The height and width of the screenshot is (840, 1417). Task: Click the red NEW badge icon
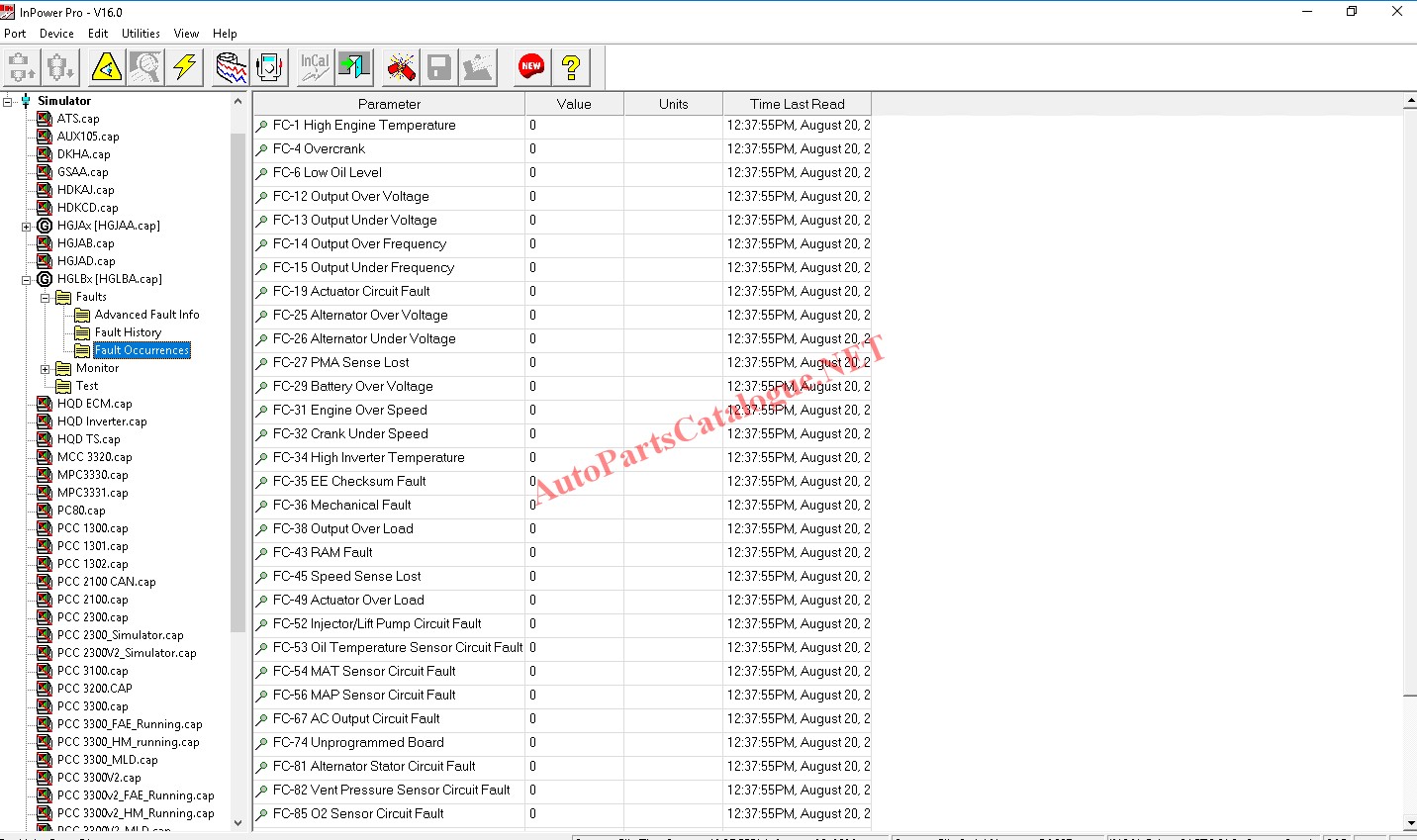[x=531, y=67]
